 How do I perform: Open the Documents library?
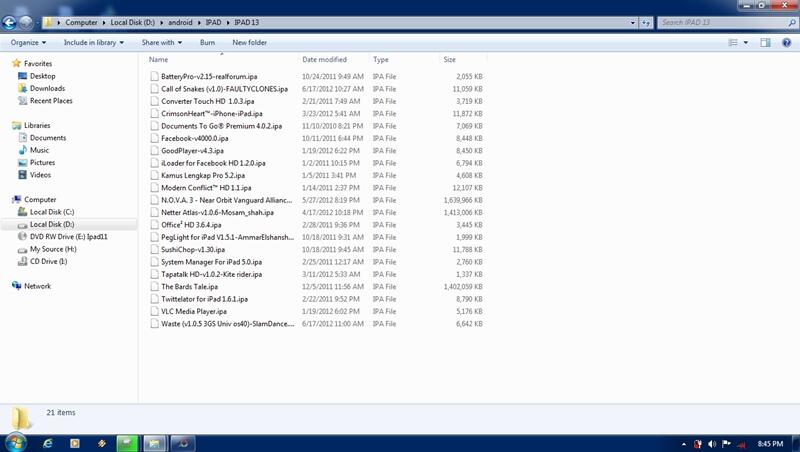pos(47,138)
